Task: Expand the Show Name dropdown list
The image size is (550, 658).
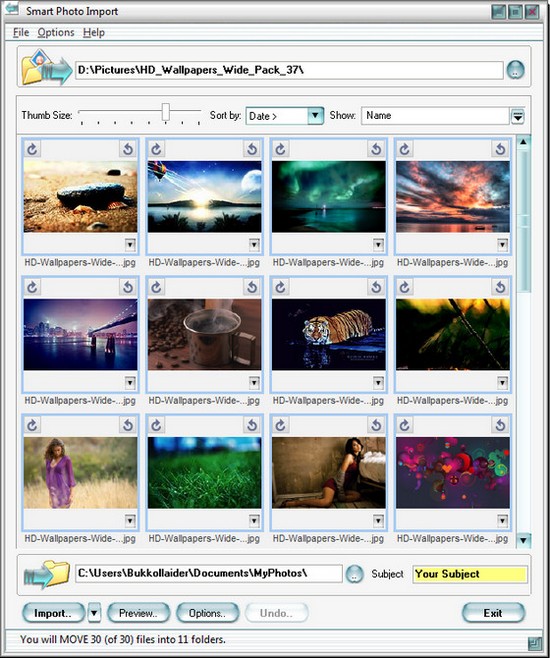Action: point(518,116)
